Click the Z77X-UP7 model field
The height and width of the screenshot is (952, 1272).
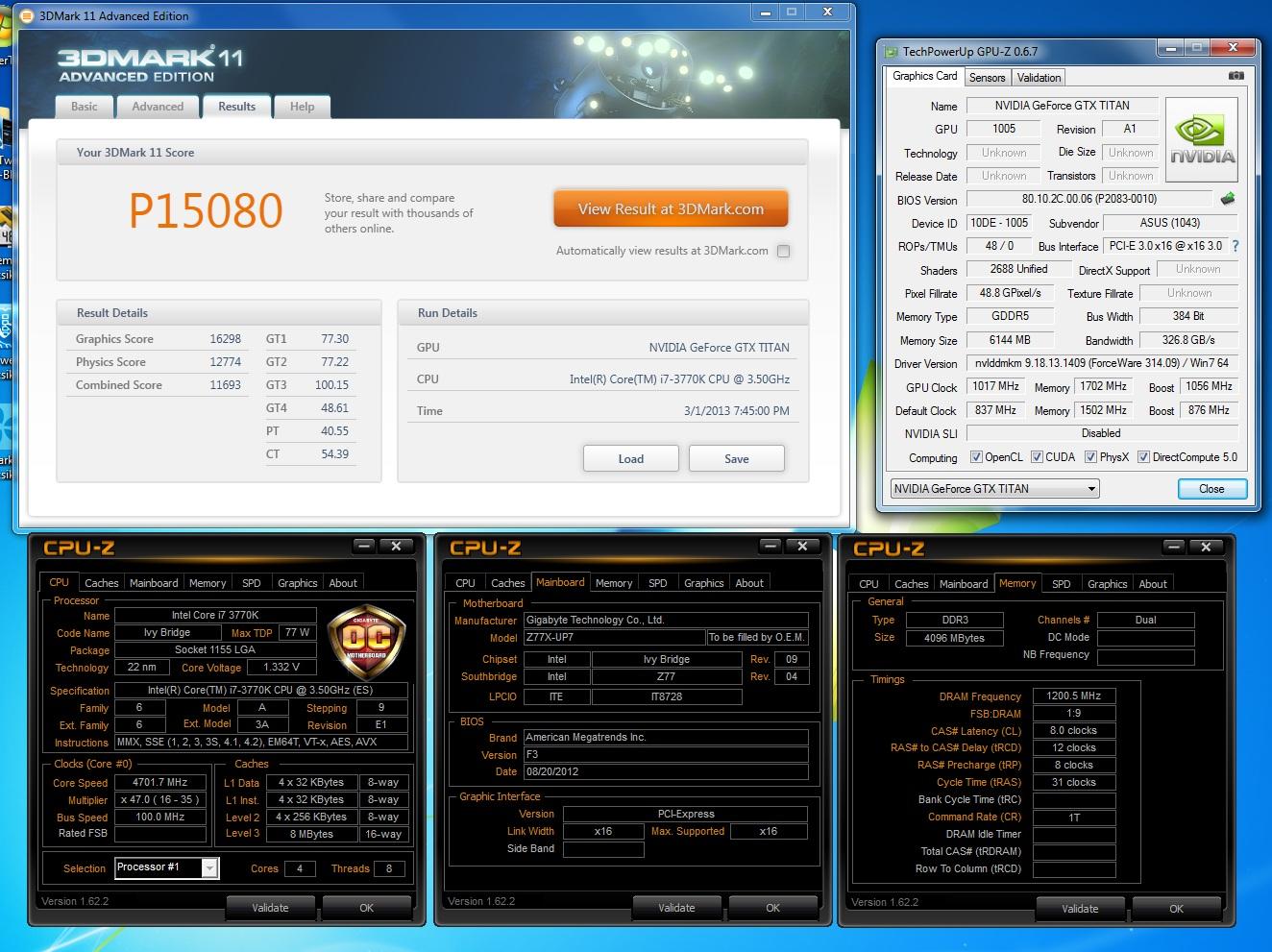614,637
